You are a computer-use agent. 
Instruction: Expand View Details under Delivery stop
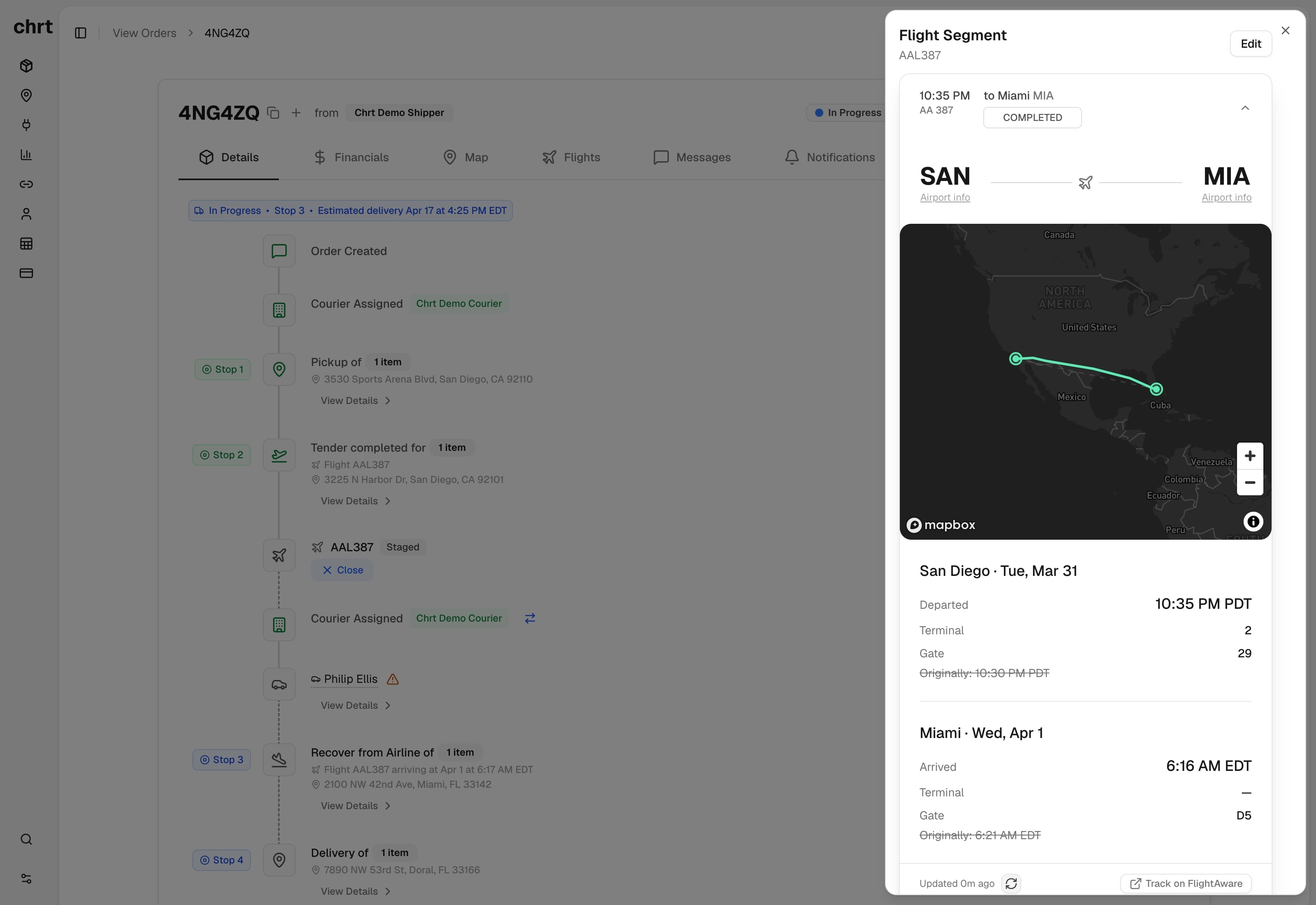point(355,891)
